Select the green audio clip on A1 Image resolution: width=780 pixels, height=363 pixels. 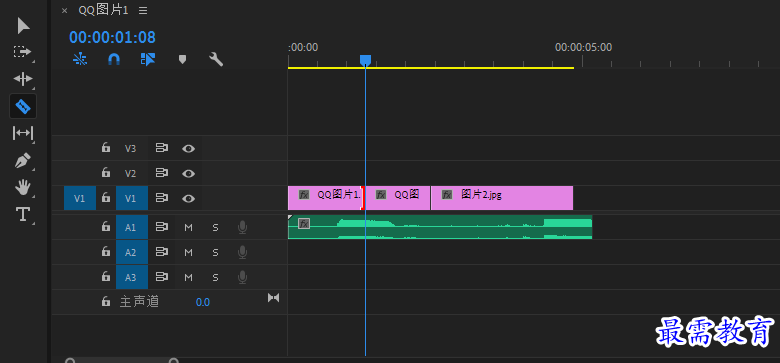pyautogui.click(x=440, y=227)
